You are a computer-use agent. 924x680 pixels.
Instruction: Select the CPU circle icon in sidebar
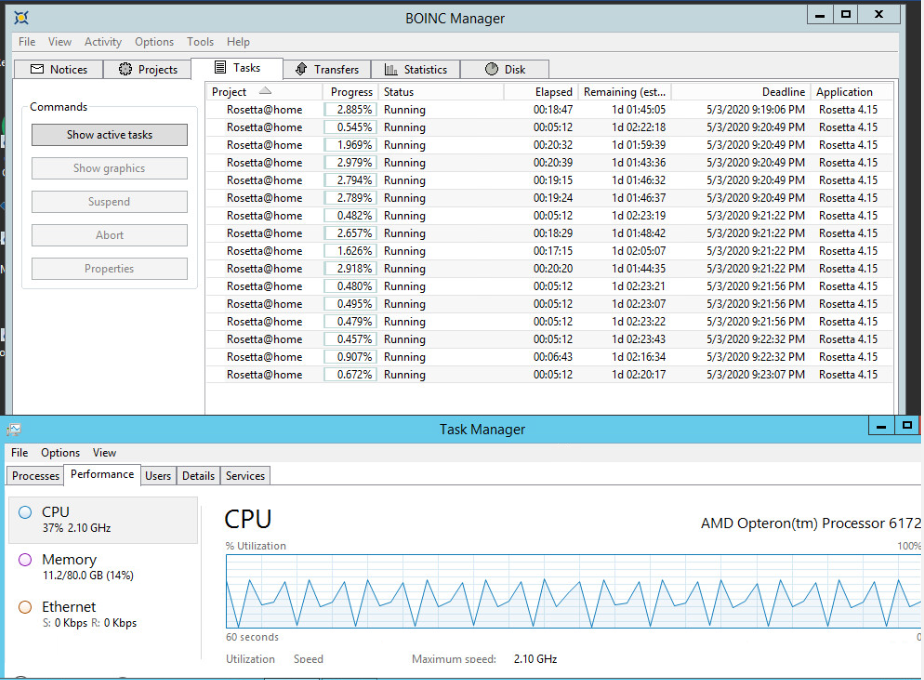point(25,513)
